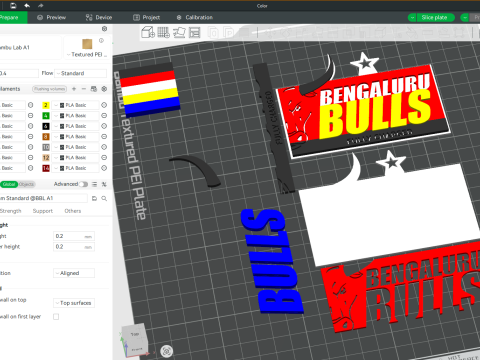The image size is (480, 360).
Task: Add a model with the cube-plus icon
Action: click(148, 32)
